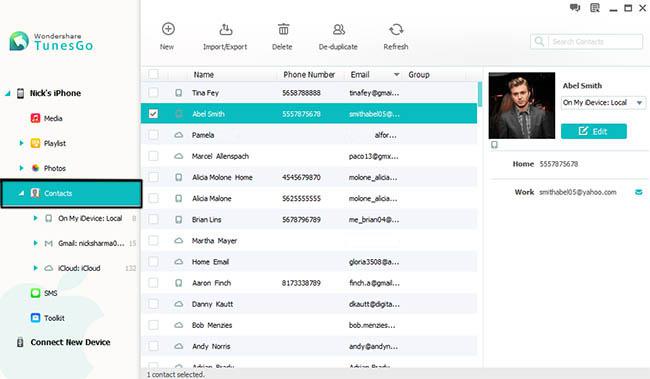
Task: Click the Toolkit icon in sidebar
Action: (x=35, y=318)
